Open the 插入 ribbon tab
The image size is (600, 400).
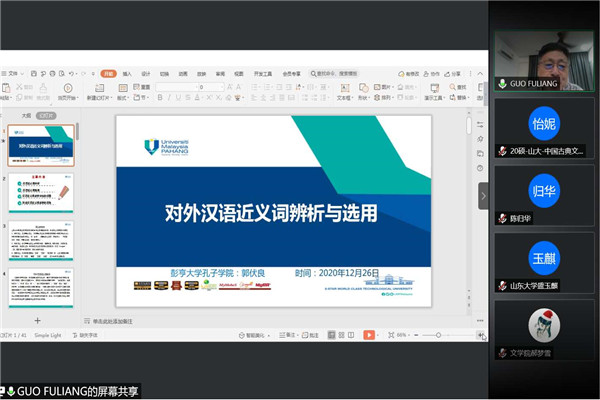[x=126, y=73]
